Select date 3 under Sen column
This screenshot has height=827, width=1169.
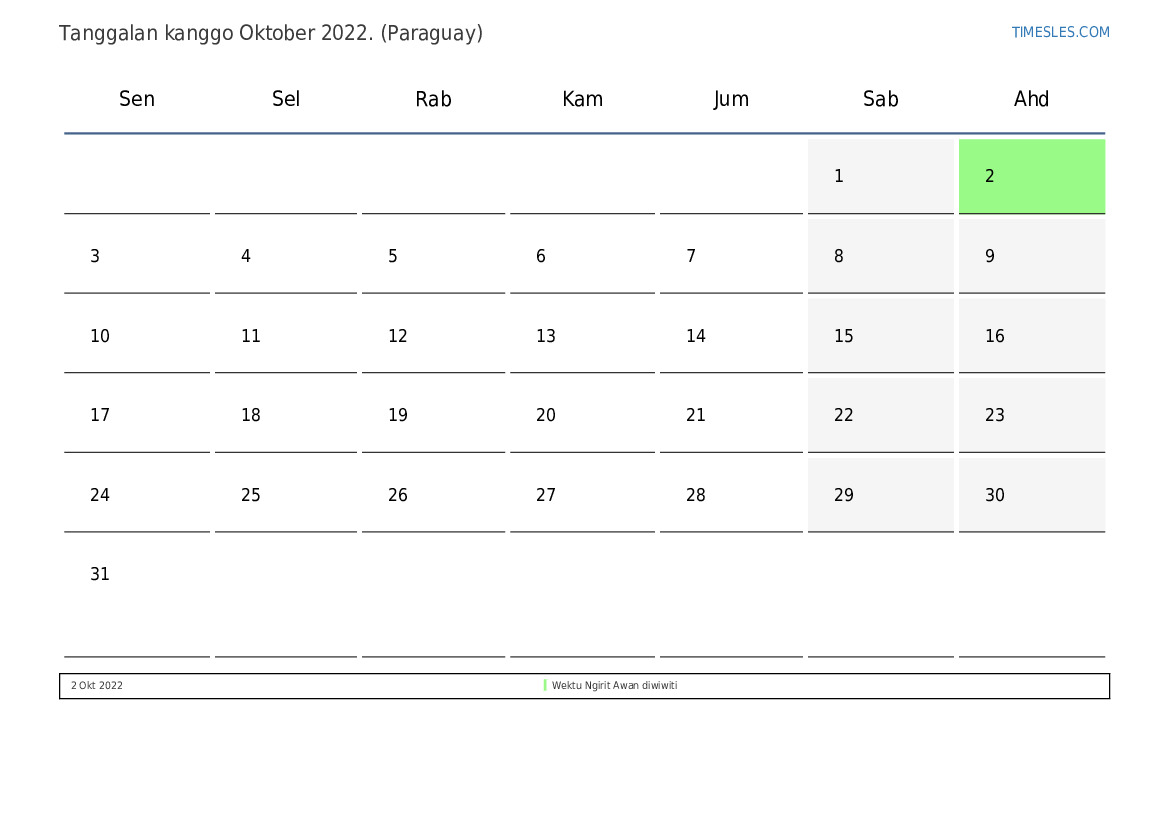click(x=95, y=256)
